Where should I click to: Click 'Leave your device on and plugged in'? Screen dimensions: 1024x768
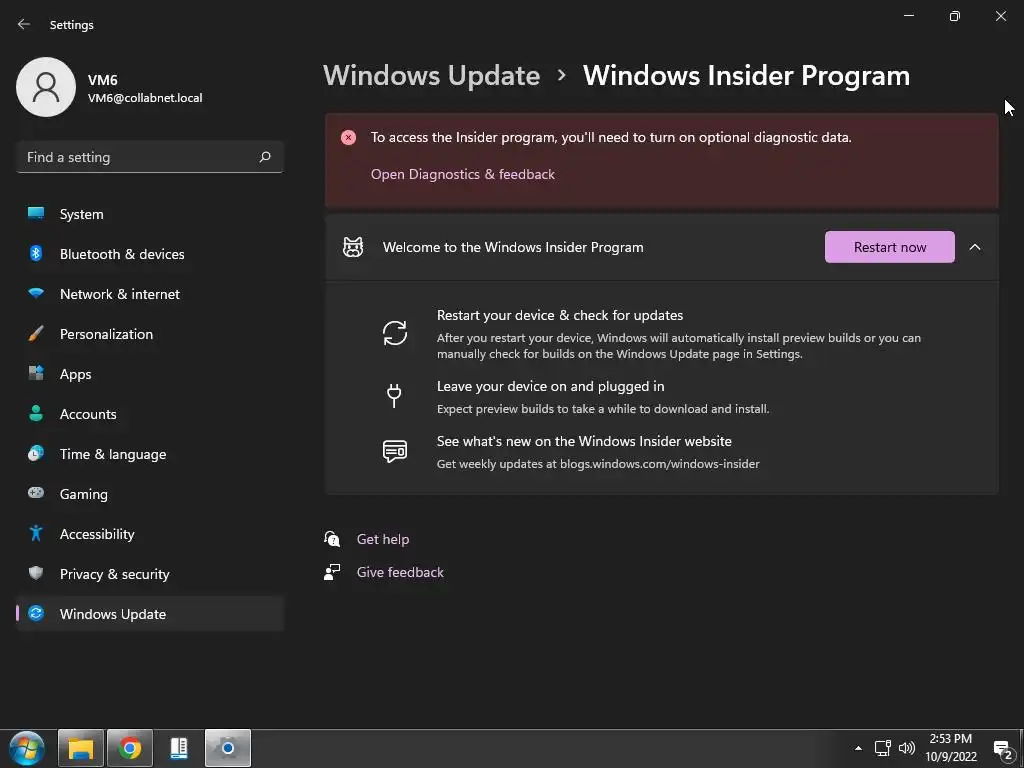551,386
